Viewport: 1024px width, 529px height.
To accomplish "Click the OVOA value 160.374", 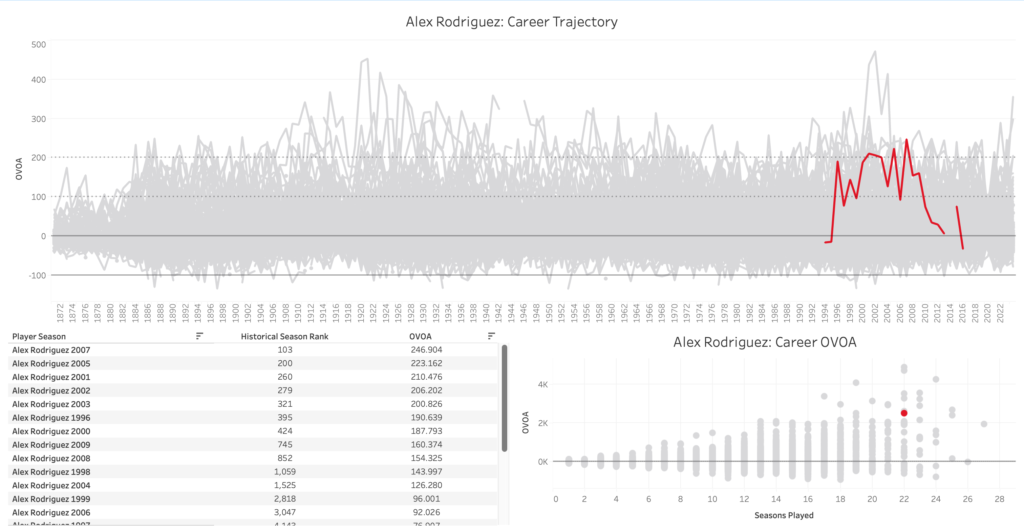I will click(428, 445).
